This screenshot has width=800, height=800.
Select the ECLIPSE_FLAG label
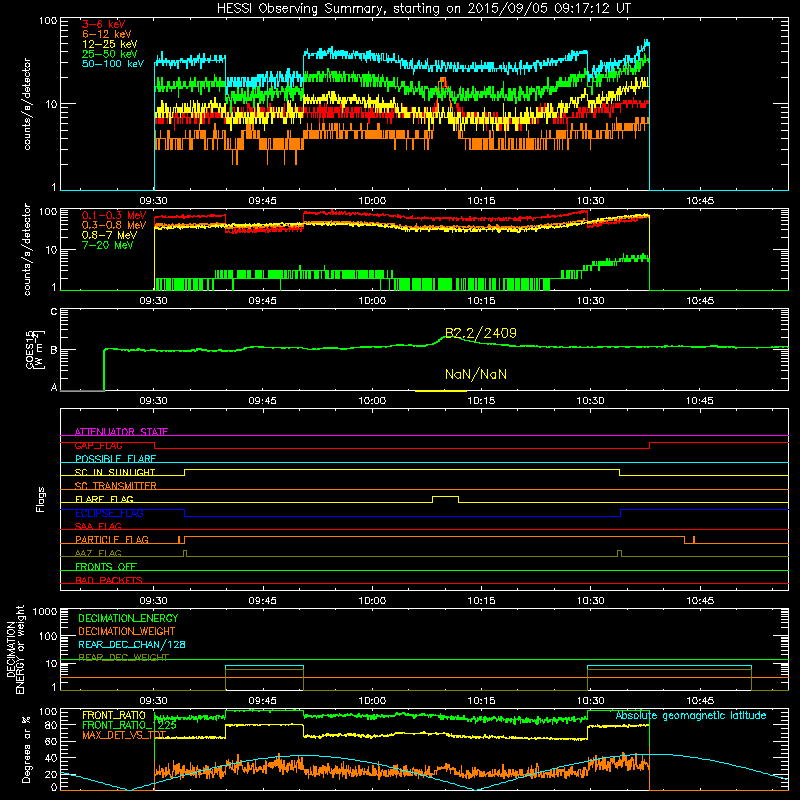point(109,513)
